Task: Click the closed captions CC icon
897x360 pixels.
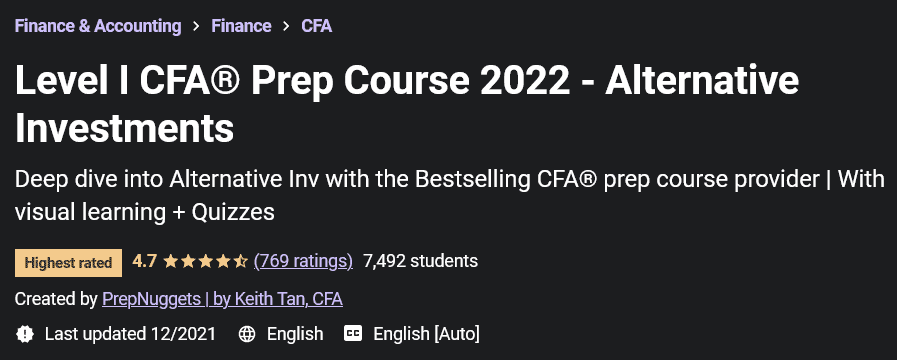Action: pos(353,333)
